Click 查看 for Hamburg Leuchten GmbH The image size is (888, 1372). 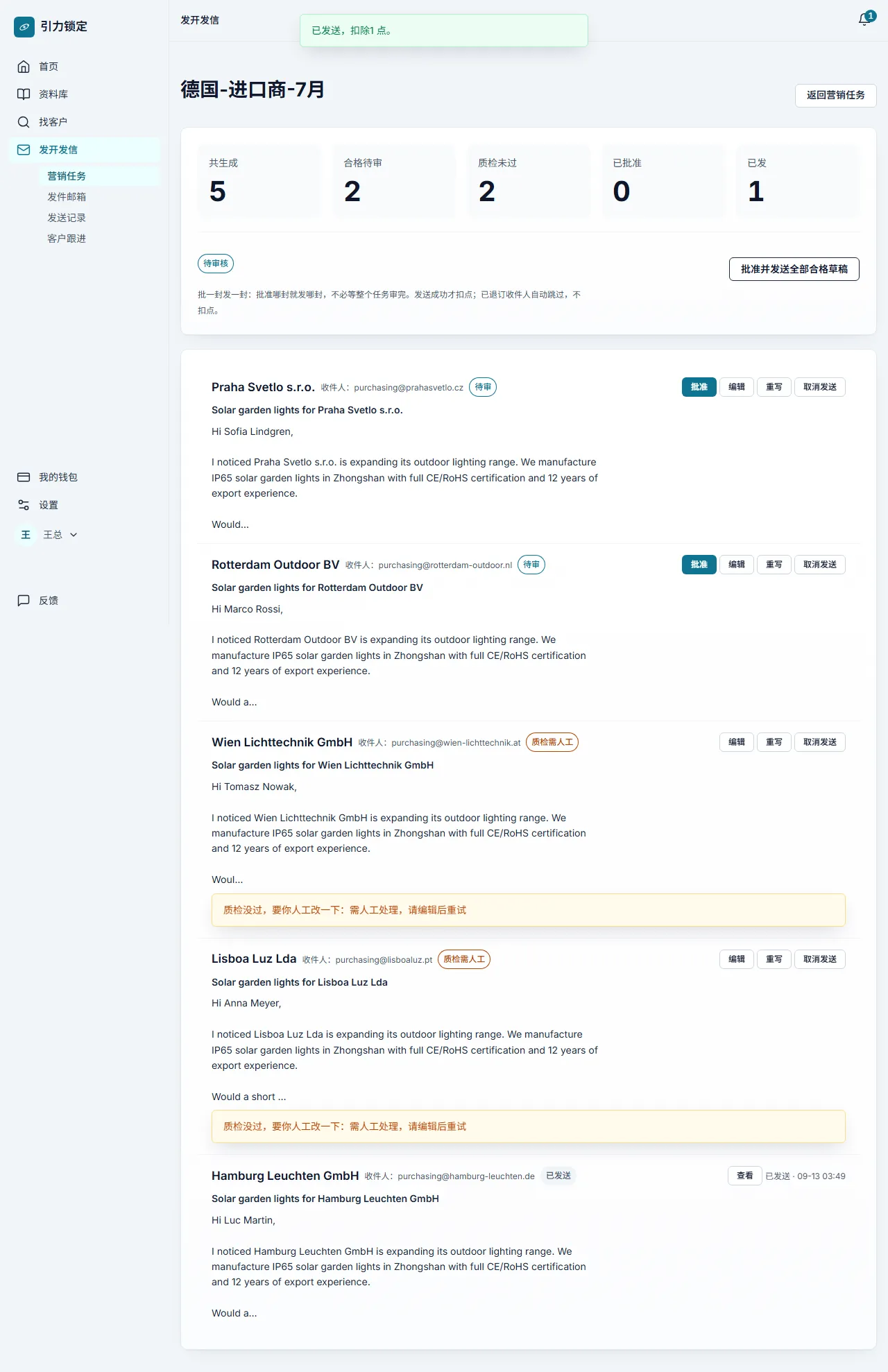[x=745, y=1176]
